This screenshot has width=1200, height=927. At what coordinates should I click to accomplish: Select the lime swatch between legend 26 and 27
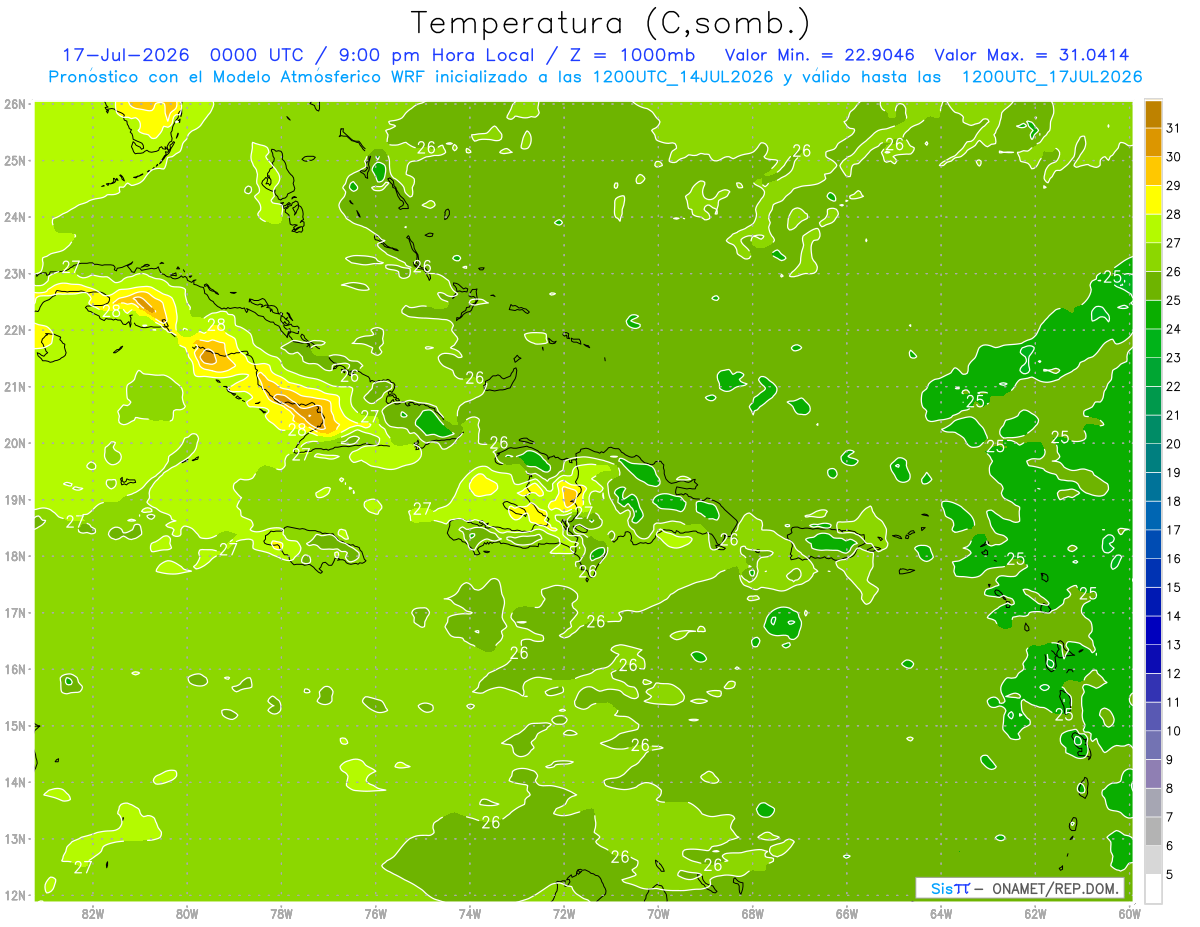(1153, 257)
